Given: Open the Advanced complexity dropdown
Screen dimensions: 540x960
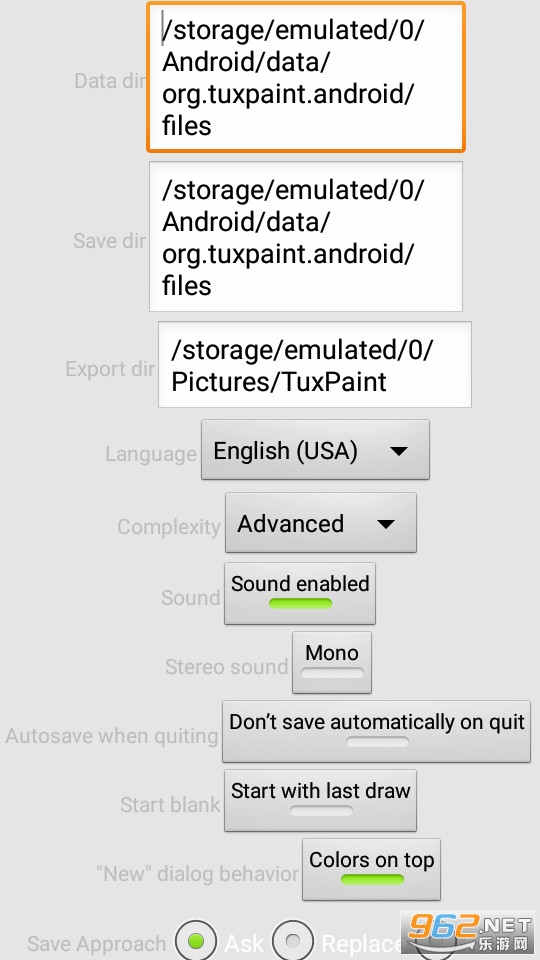Looking at the screenshot, I should [x=321, y=523].
